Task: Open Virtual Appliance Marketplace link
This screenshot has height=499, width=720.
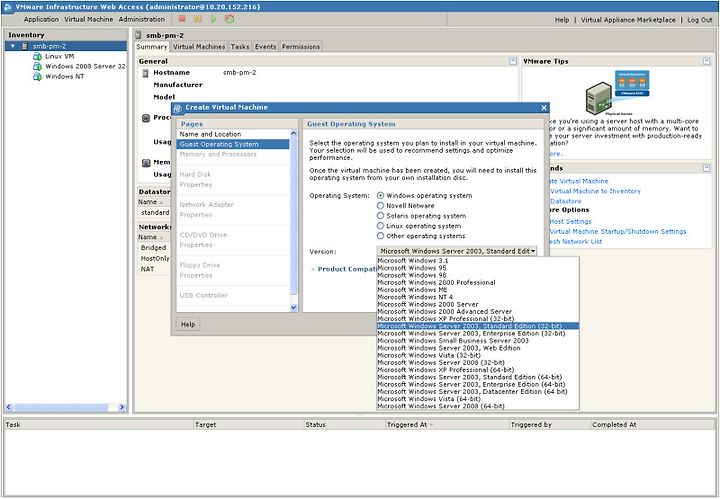Action: pos(628,20)
